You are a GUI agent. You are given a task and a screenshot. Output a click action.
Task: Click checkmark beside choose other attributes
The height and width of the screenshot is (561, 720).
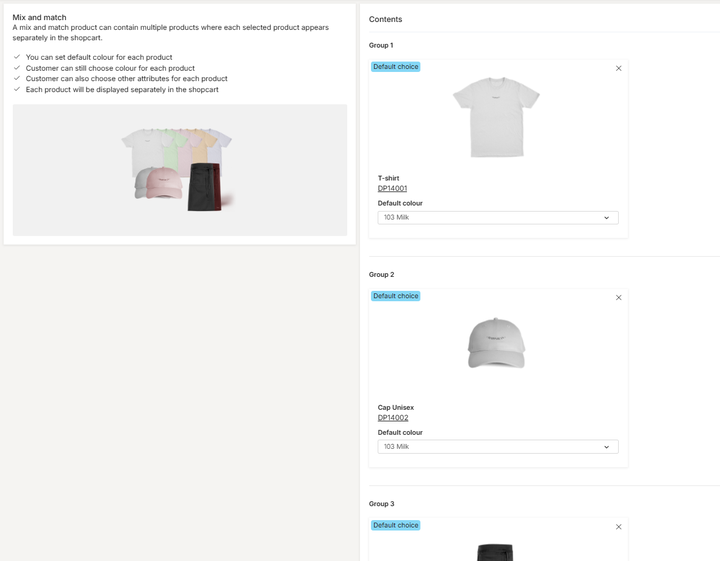[x=17, y=79]
